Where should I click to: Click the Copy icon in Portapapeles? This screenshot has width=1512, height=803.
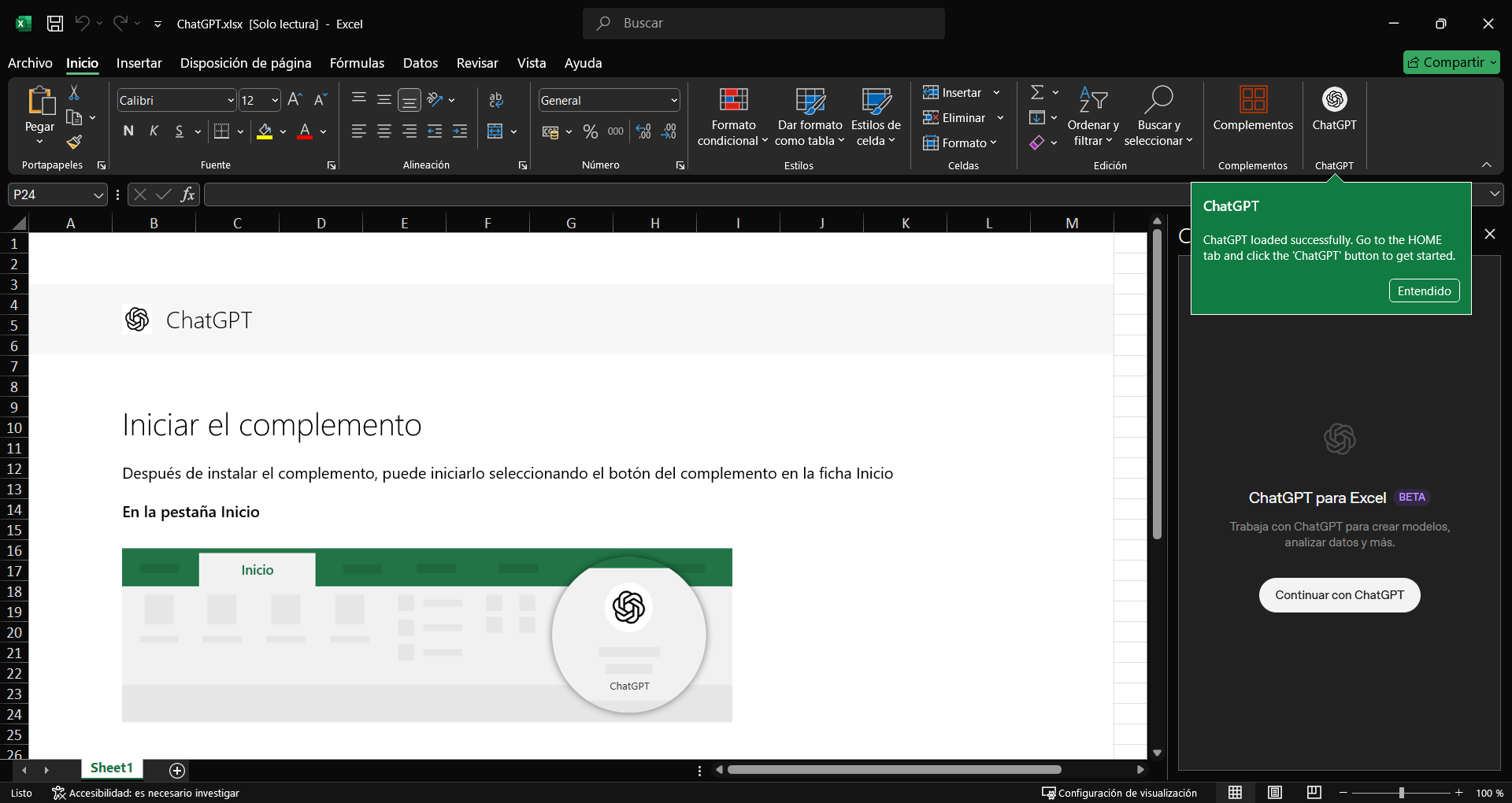point(74,118)
